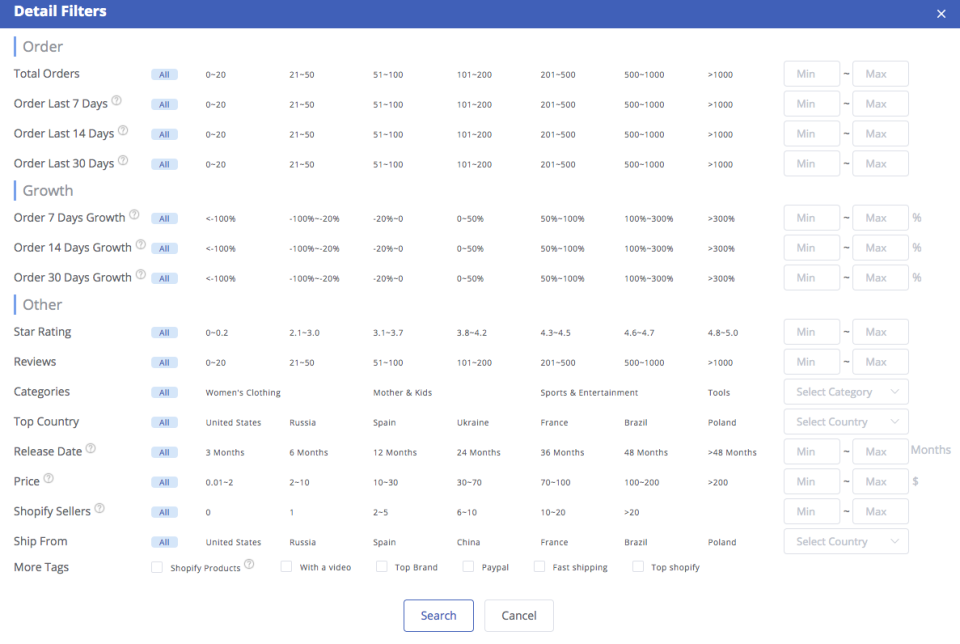Viewport: 960px width, 644px height.
Task: Click help icon next to Price
Action: click(49, 479)
